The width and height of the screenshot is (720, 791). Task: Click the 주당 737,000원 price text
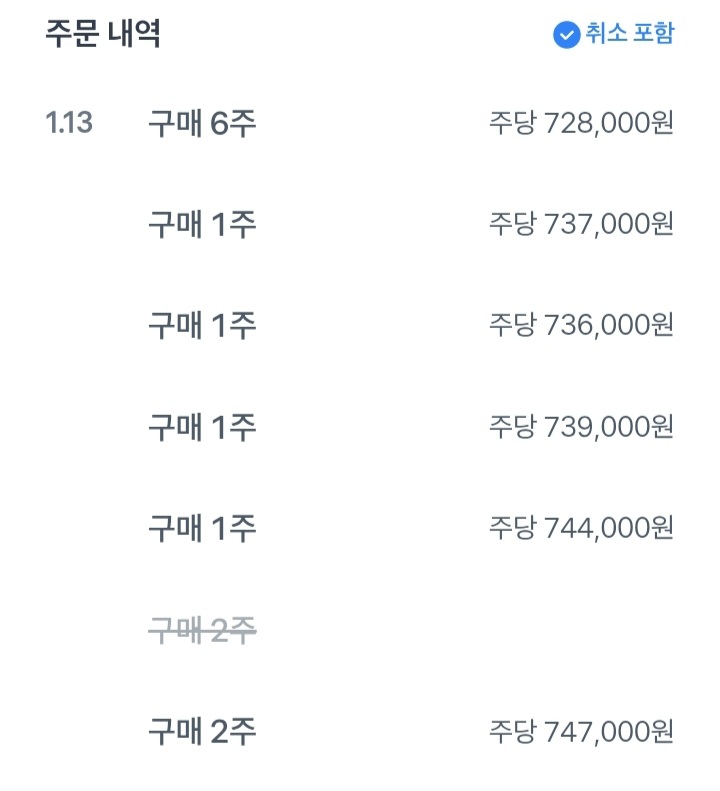[581, 224]
